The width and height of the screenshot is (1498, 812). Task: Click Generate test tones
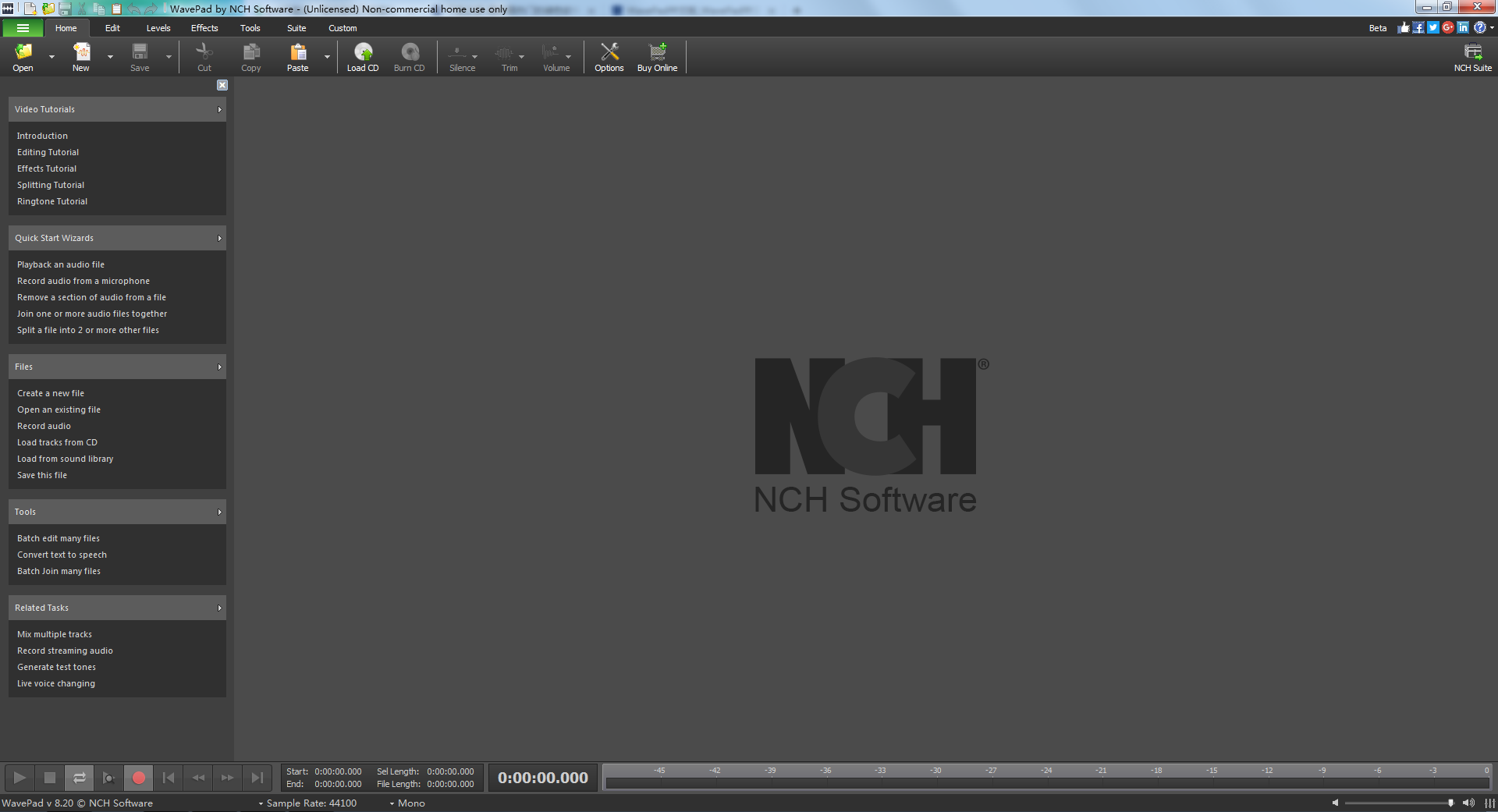pyautogui.click(x=57, y=668)
